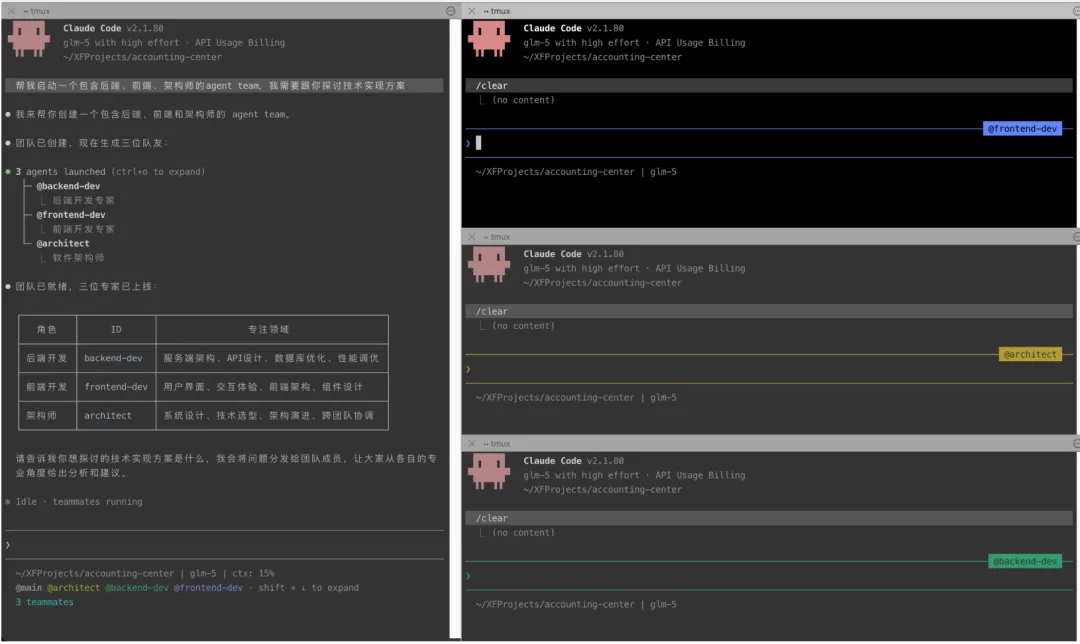
Task: Click the tmux title of the left pane
Action: [37, 11]
